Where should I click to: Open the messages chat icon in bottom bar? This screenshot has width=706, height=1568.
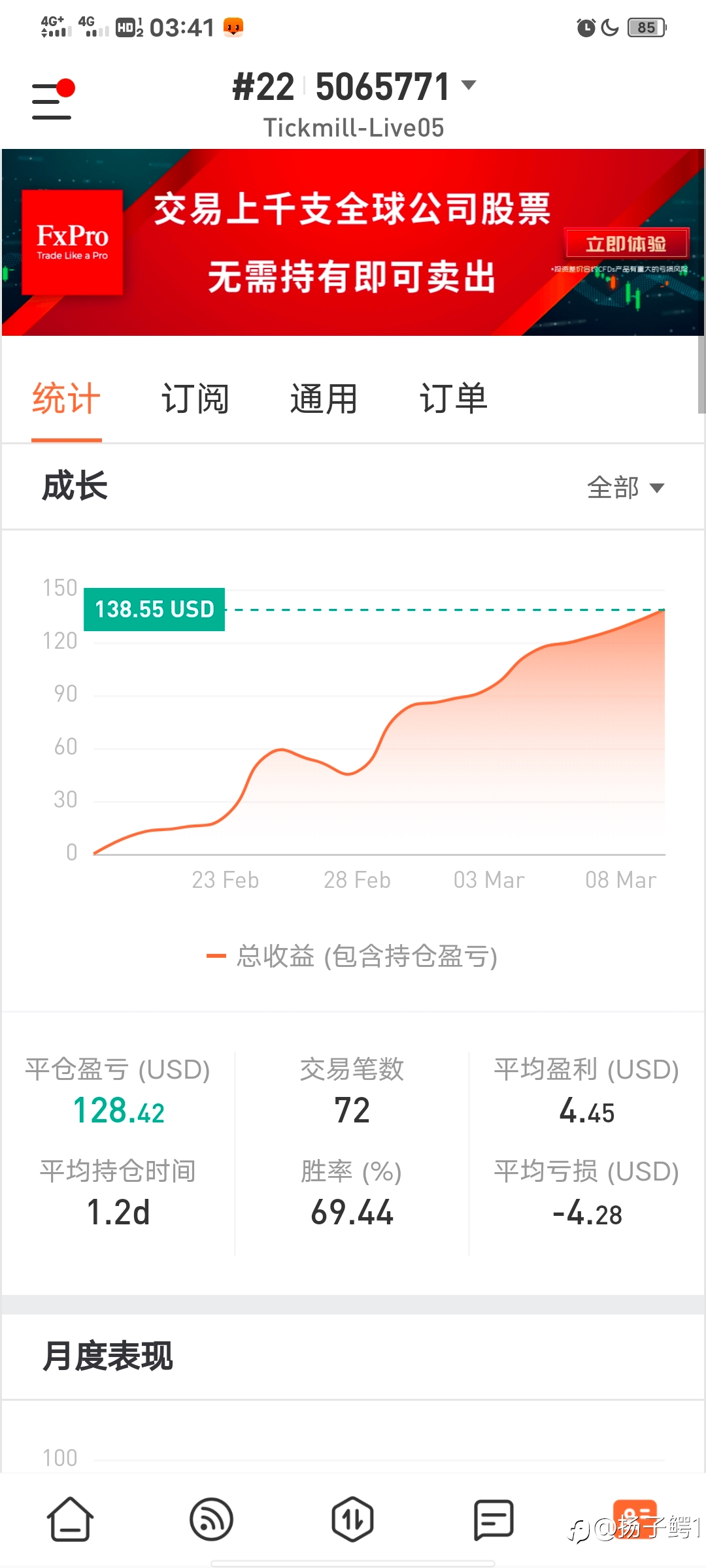[x=494, y=1519]
